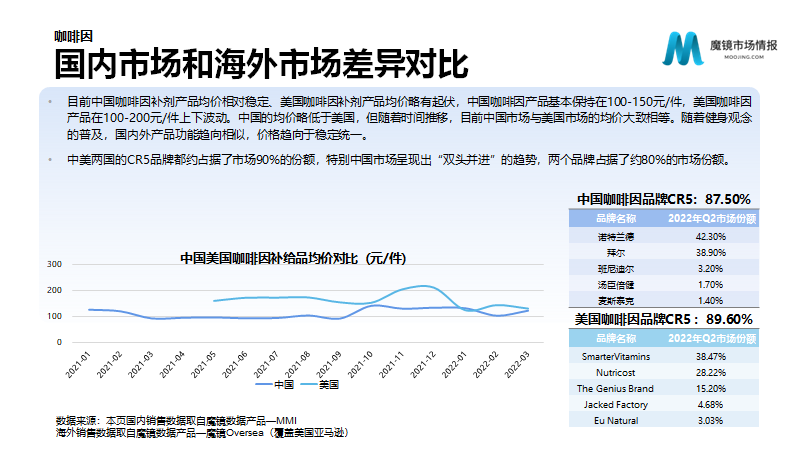
Task: Select the 拜尔 38.90% table row
Action: pyautogui.click(x=664, y=253)
